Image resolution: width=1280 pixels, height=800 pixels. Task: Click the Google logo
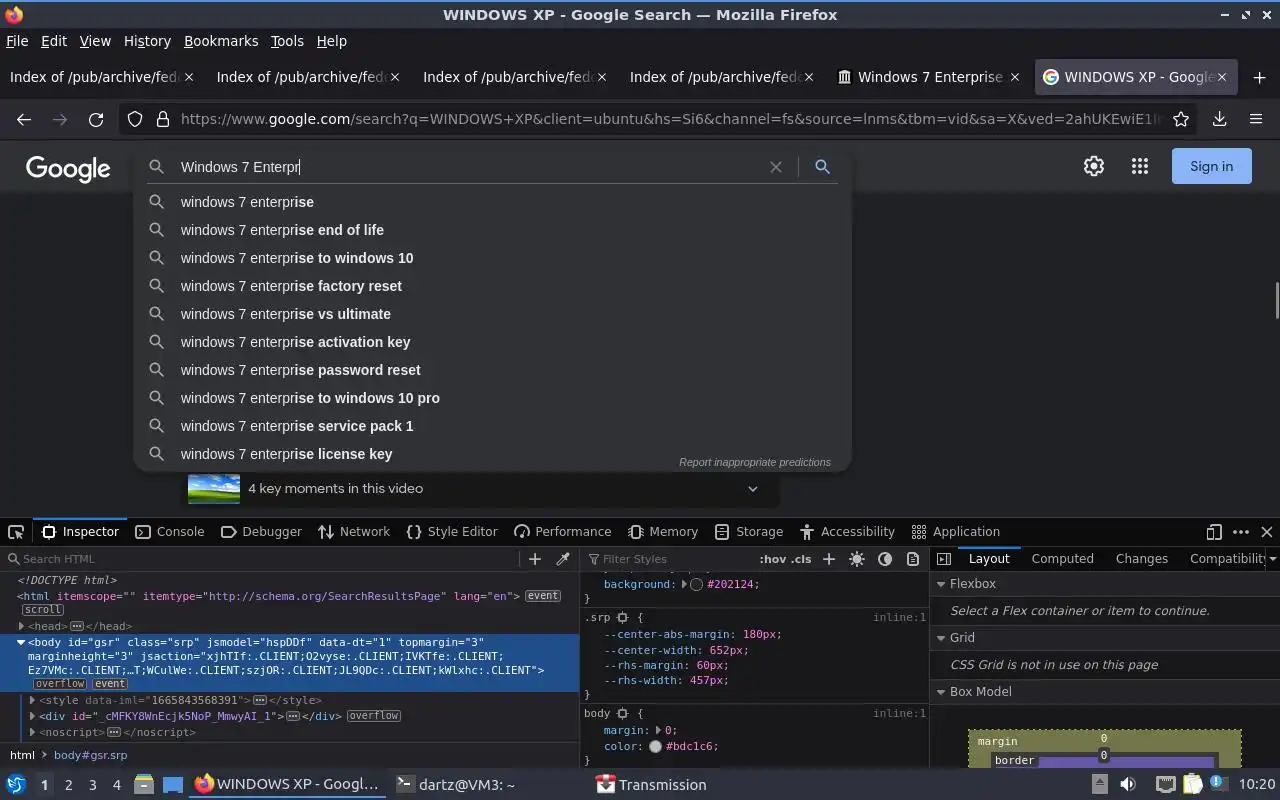pyautogui.click(x=68, y=168)
